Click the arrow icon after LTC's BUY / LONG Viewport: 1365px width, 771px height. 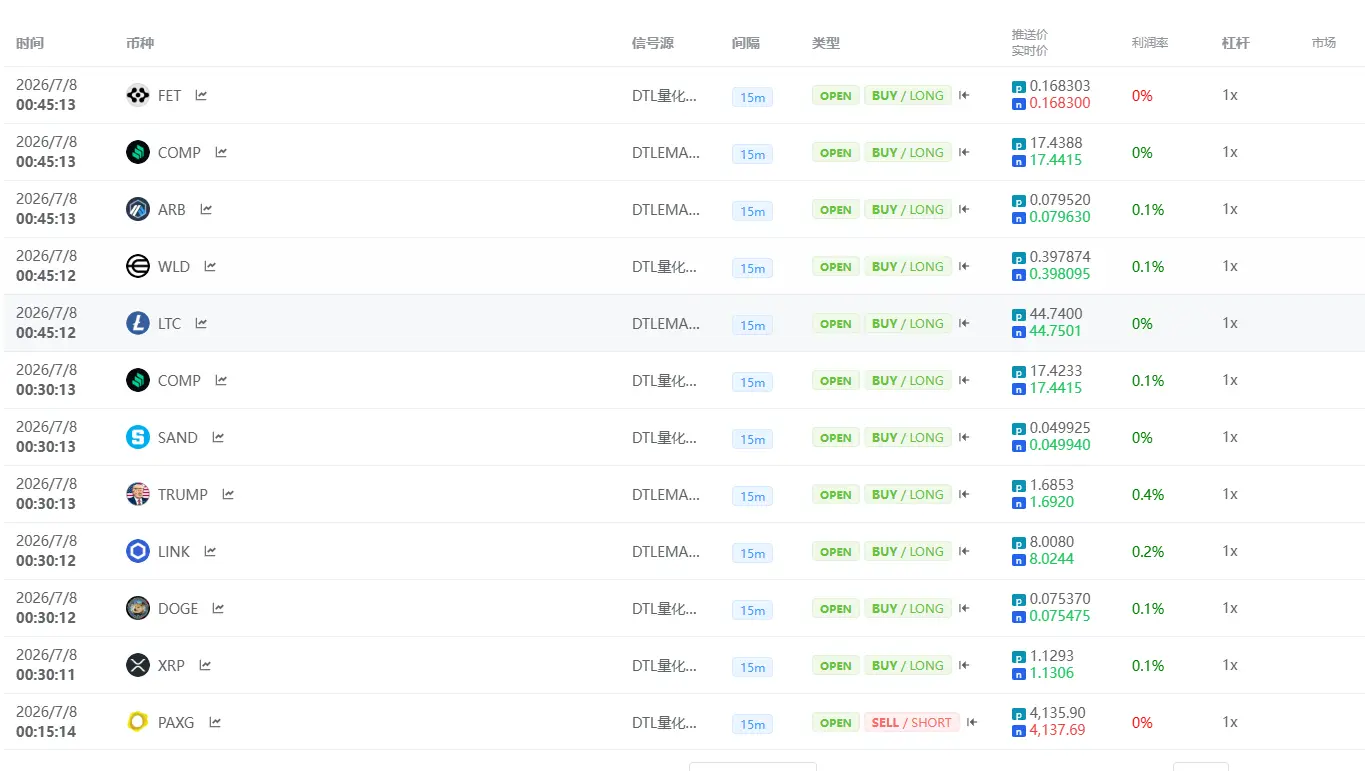[964, 324]
